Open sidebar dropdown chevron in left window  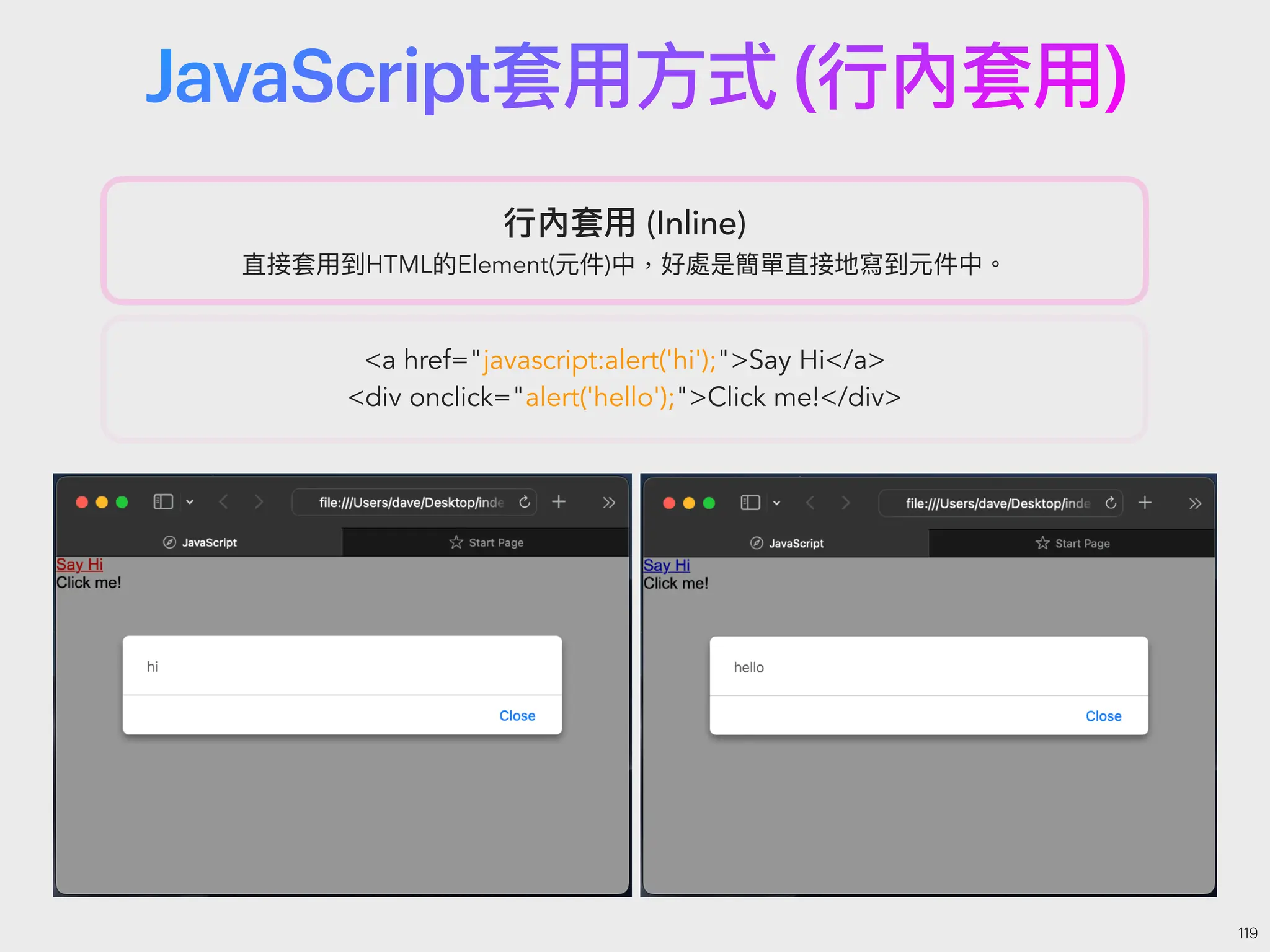pos(190,502)
